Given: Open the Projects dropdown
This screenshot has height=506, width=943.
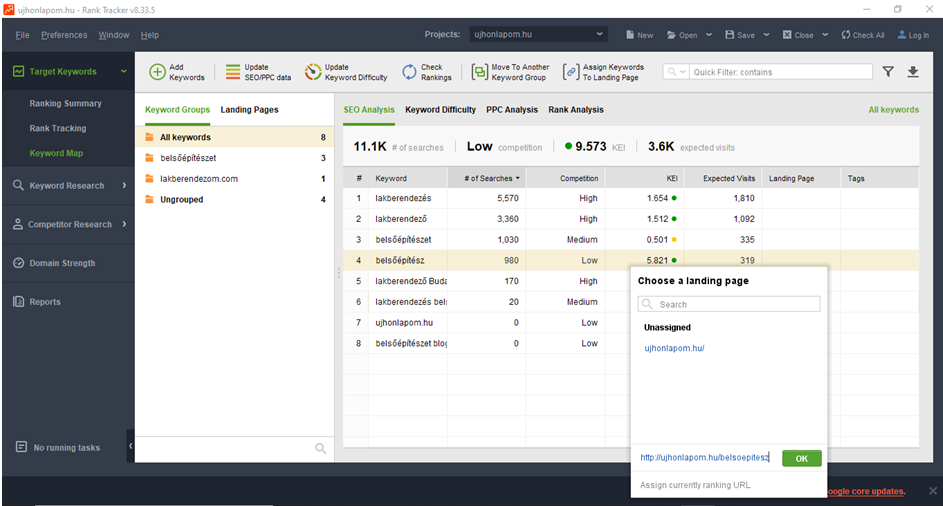Looking at the screenshot, I should [x=538, y=34].
